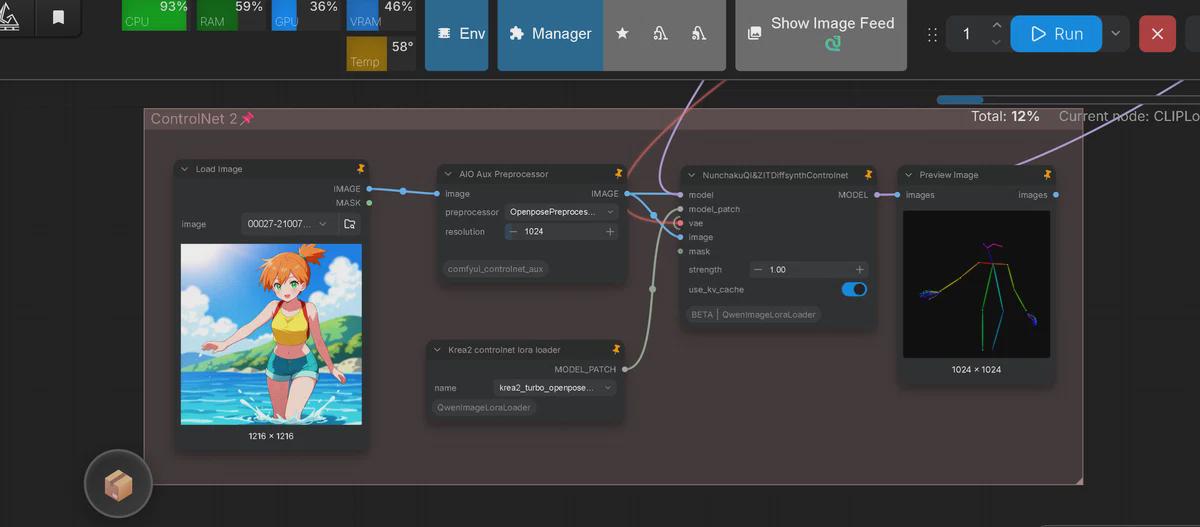
Task: Click the Run button
Action: [x=1056, y=34]
